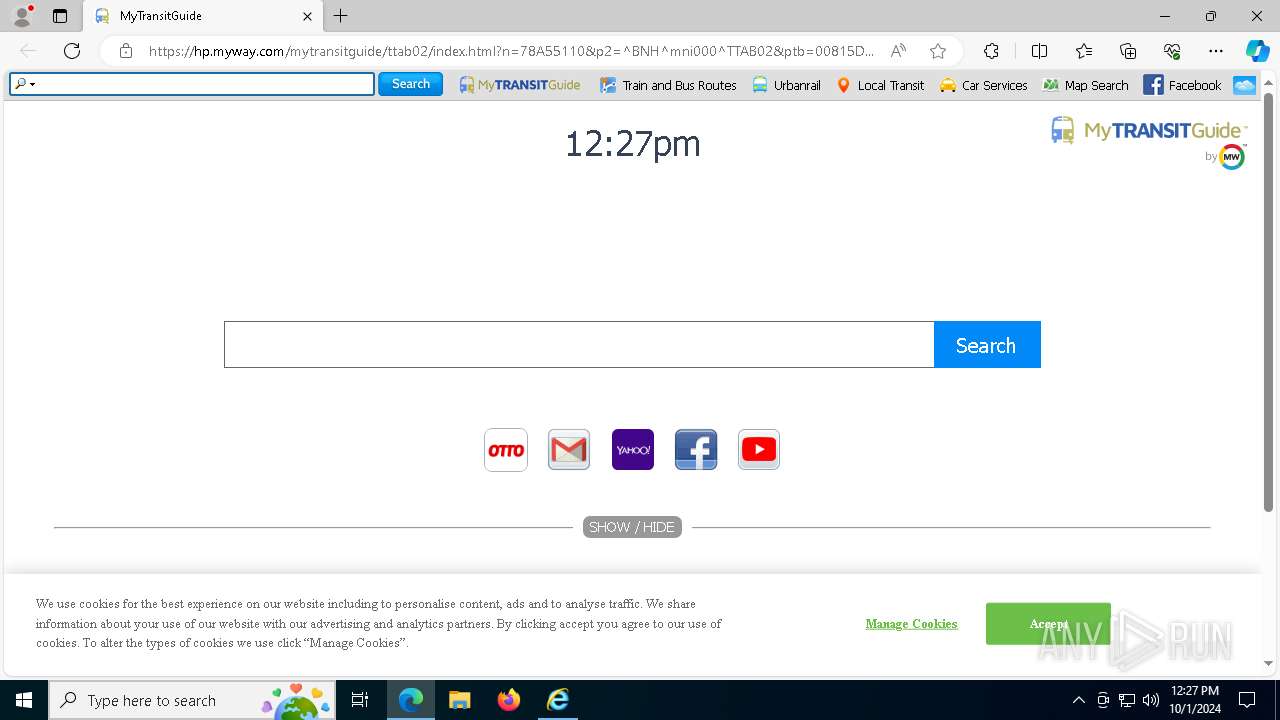This screenshot has width=1280, height=720.
Task: Open browser Extensions icon
Action: pyautogui.click(x=991, y=51)
